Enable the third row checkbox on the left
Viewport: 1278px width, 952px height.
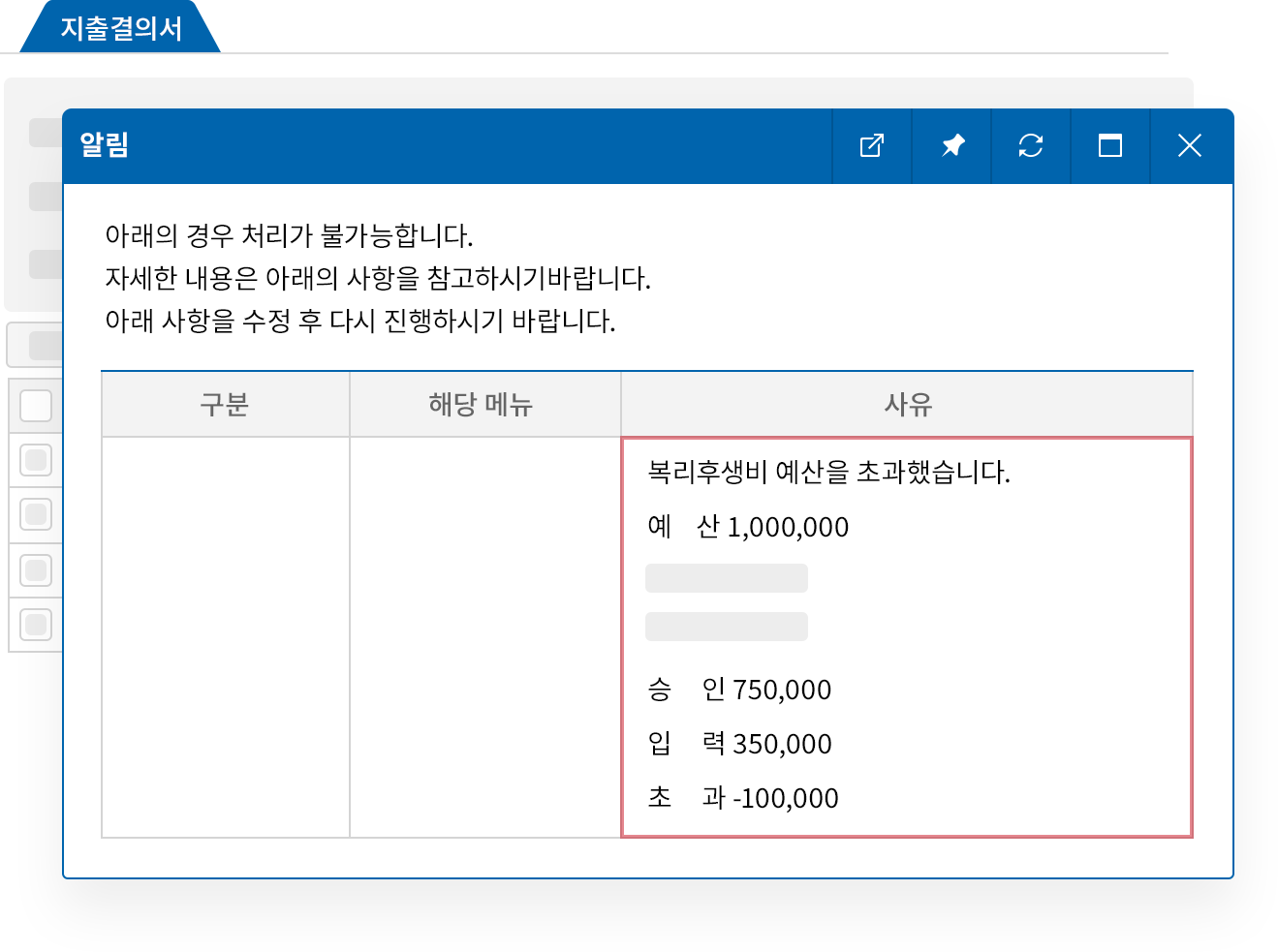coord(37,514)
